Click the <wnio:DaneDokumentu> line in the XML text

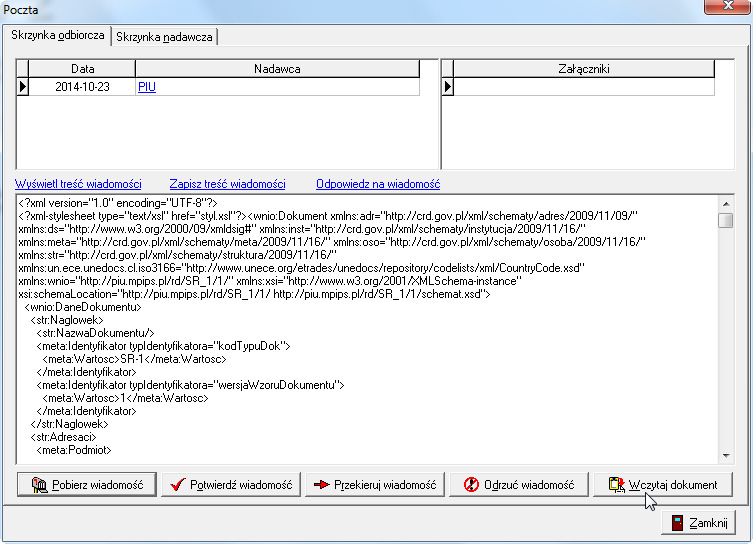83,307
